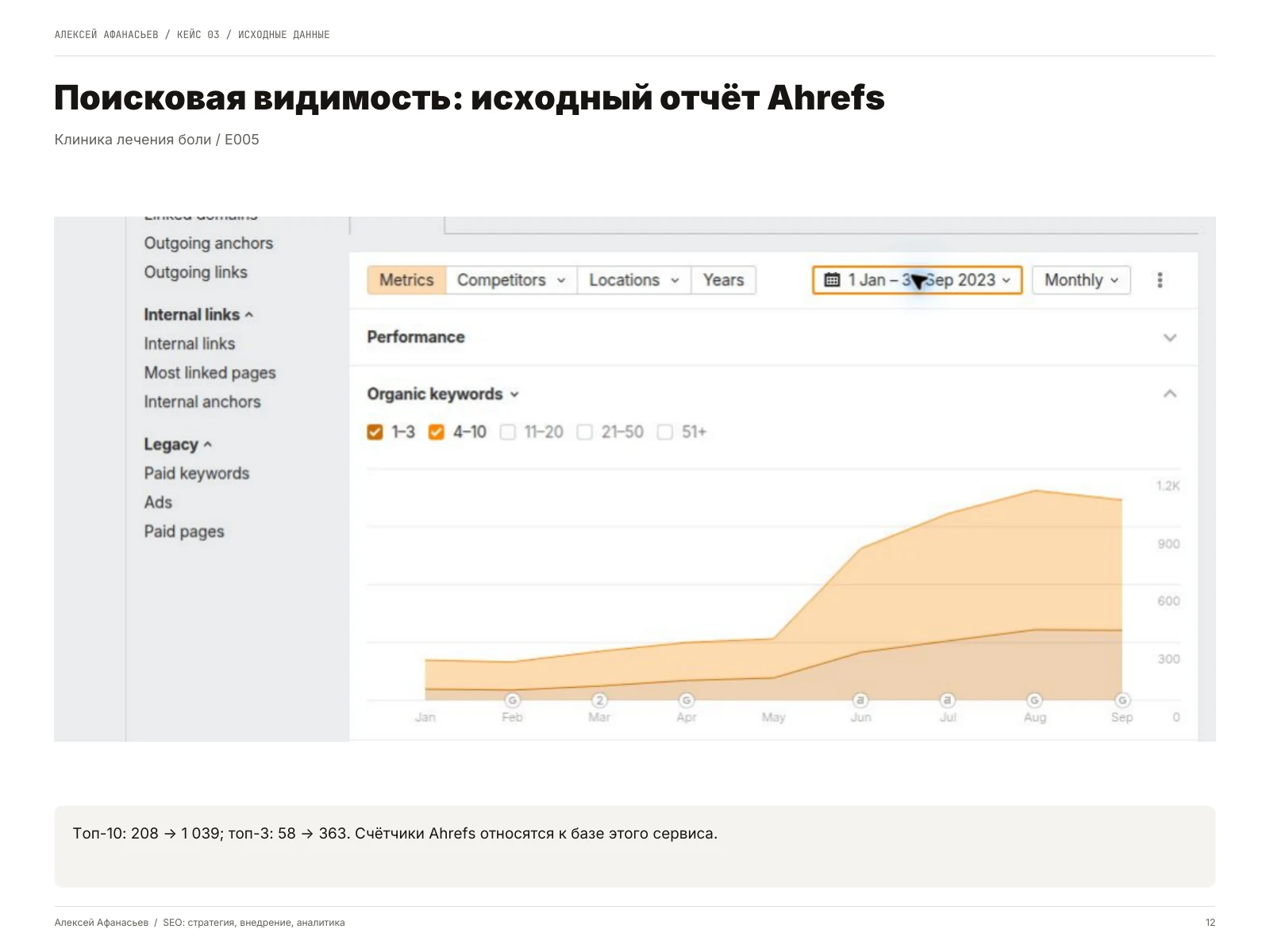
Task: Click the update marker under Jul
Action: tap(948, 701)
